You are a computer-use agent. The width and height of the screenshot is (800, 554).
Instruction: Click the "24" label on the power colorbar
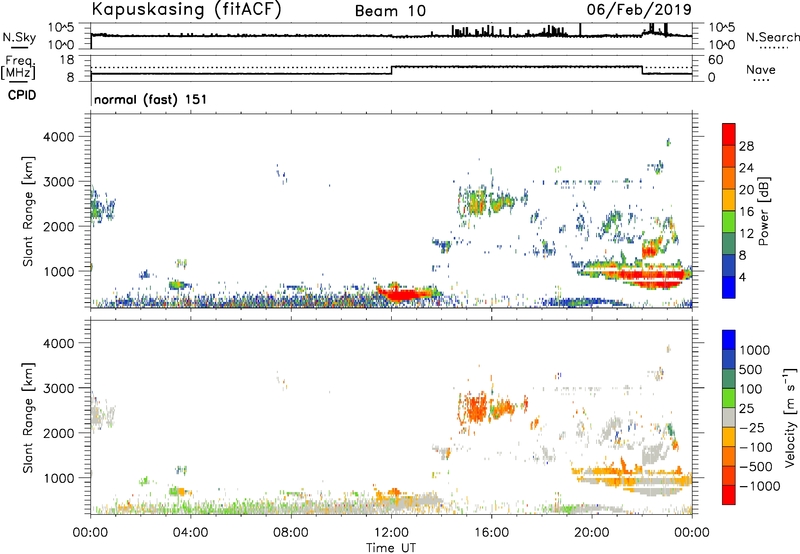[746, 168]
